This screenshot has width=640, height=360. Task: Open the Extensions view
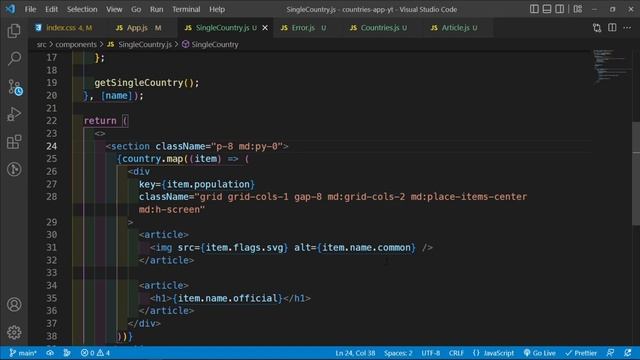click(14, 142)
